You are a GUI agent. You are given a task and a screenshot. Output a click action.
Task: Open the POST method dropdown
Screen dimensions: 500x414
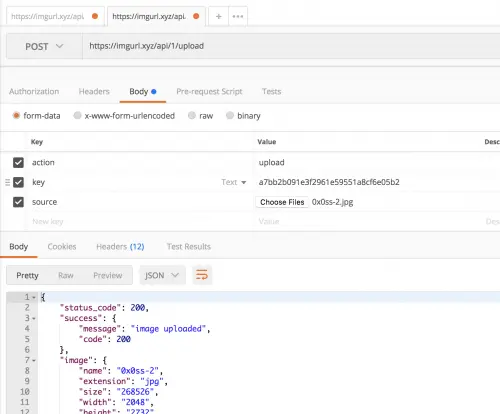(44, 46)
